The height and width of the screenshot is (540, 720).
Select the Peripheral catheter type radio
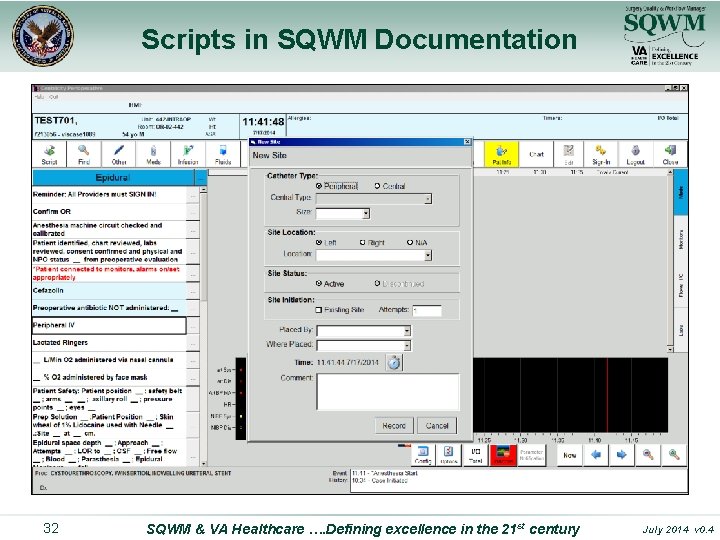coord(319,186)
